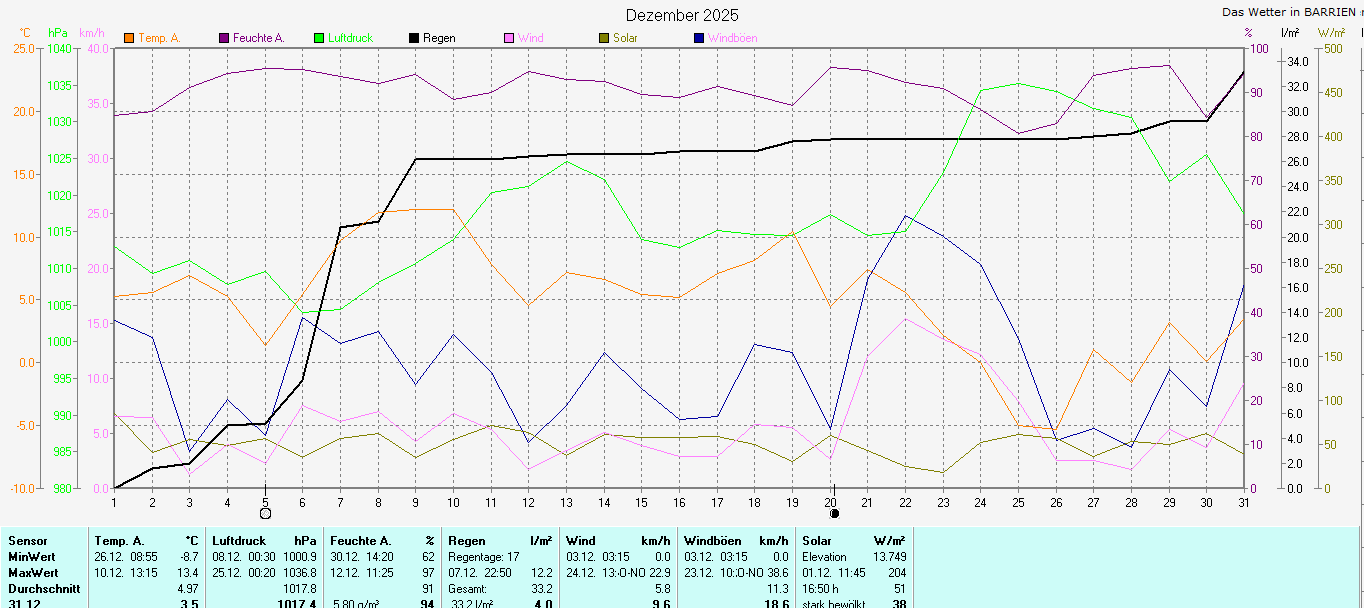1364x608 pixels.
Task: Click the purple Feuchte A. legend square
Action: [x=225, y=38]
